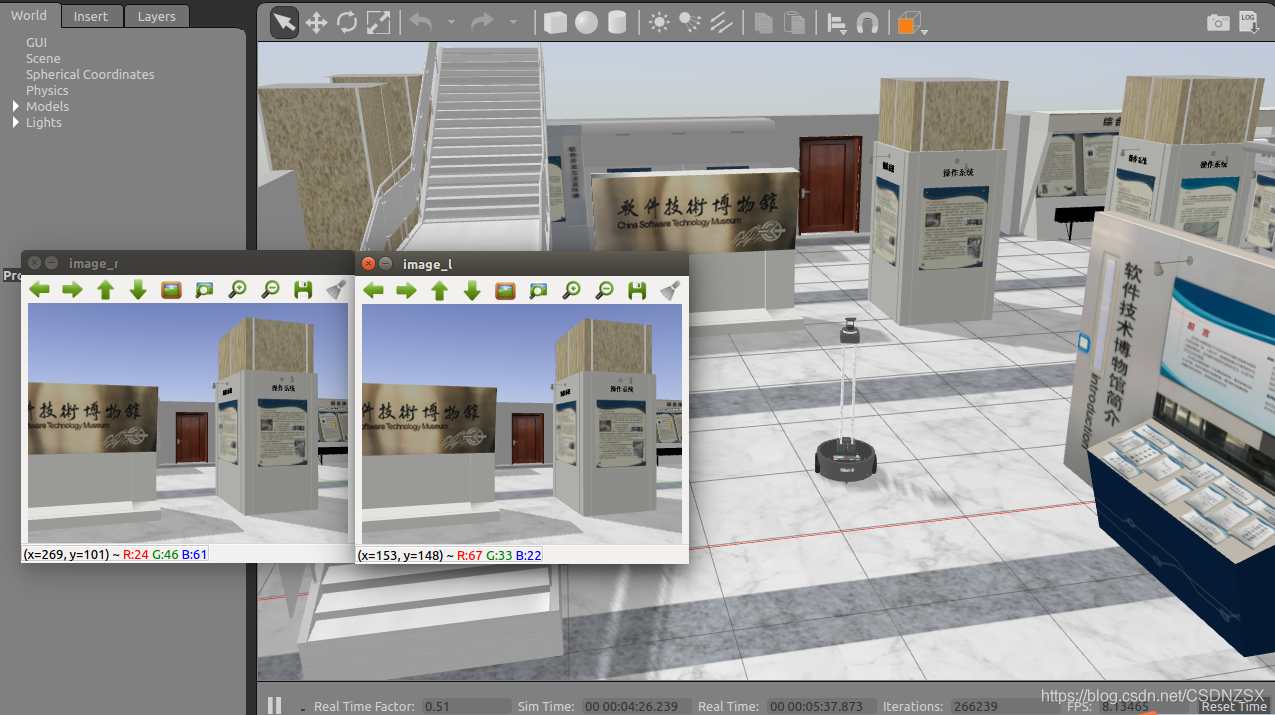
Task: Select the Rotate mode tool
Action: (347, 22)
